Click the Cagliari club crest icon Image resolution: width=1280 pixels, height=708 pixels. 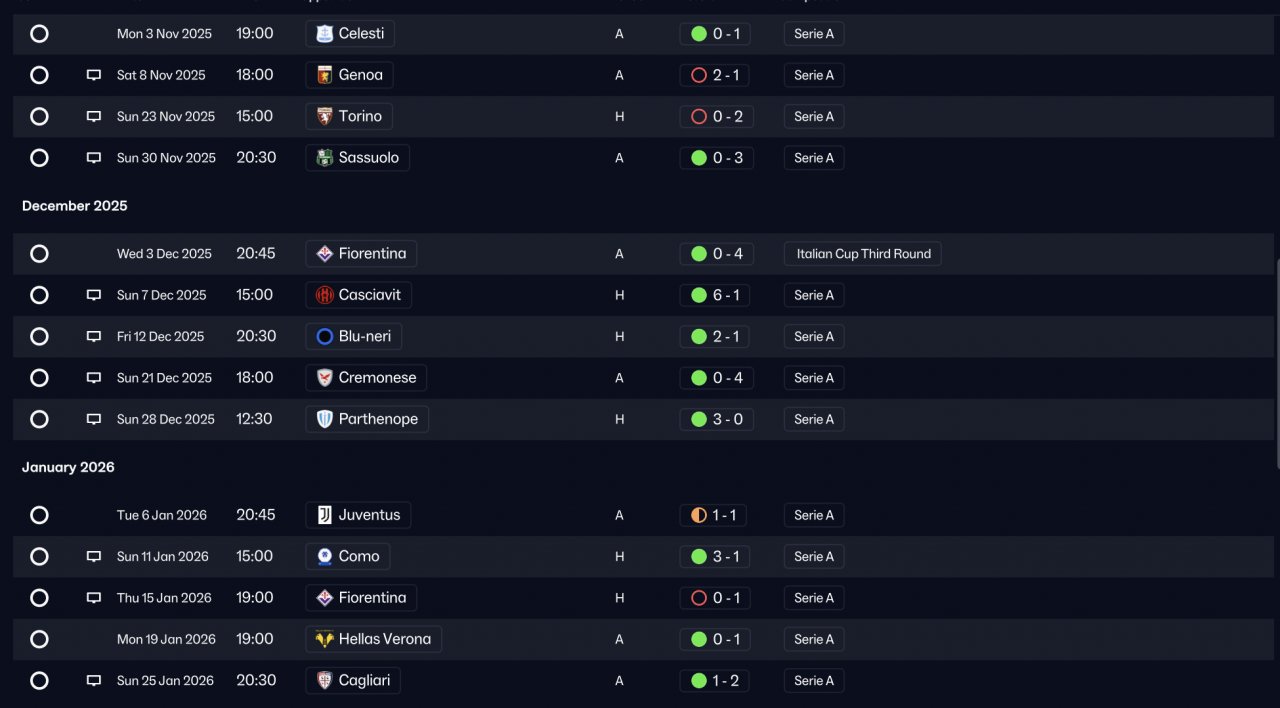click(x=324, y=680)
